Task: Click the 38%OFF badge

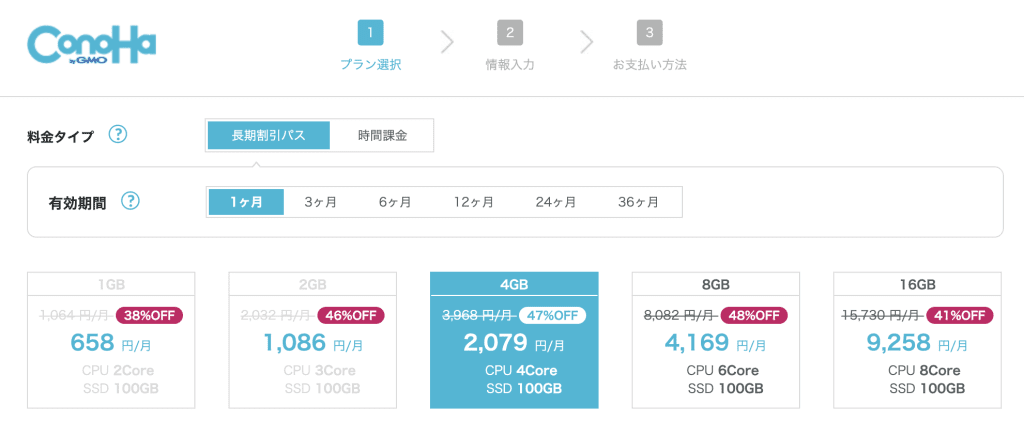Action: (150, 315)
